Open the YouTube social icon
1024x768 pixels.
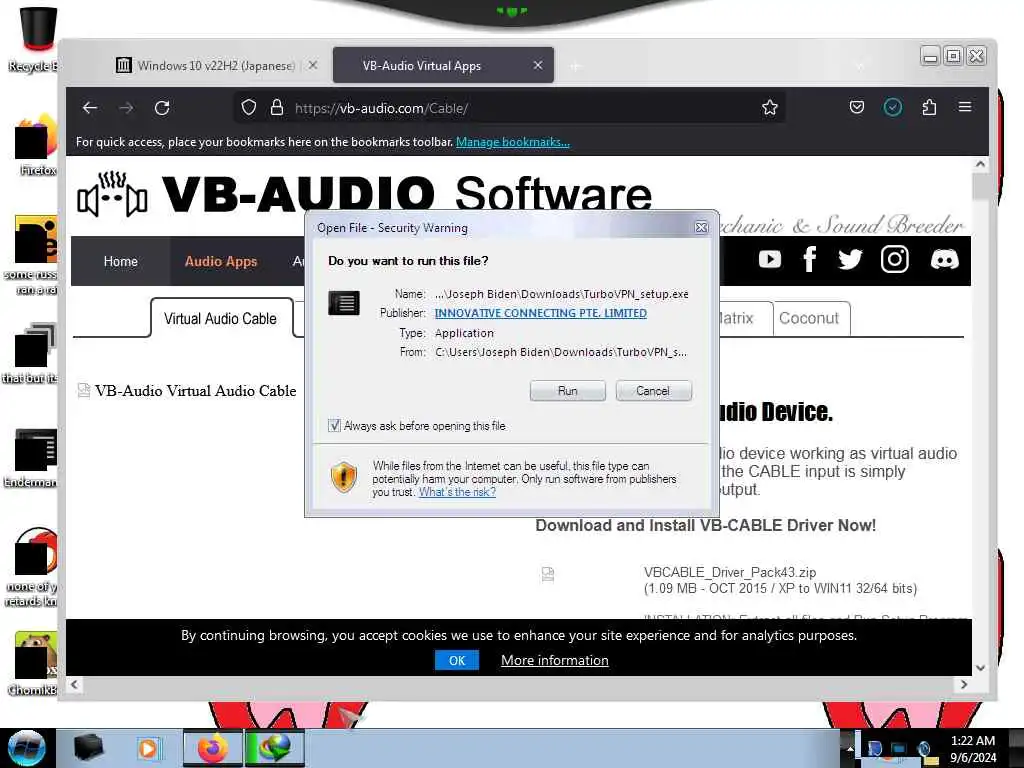click(x=770, y=259)
